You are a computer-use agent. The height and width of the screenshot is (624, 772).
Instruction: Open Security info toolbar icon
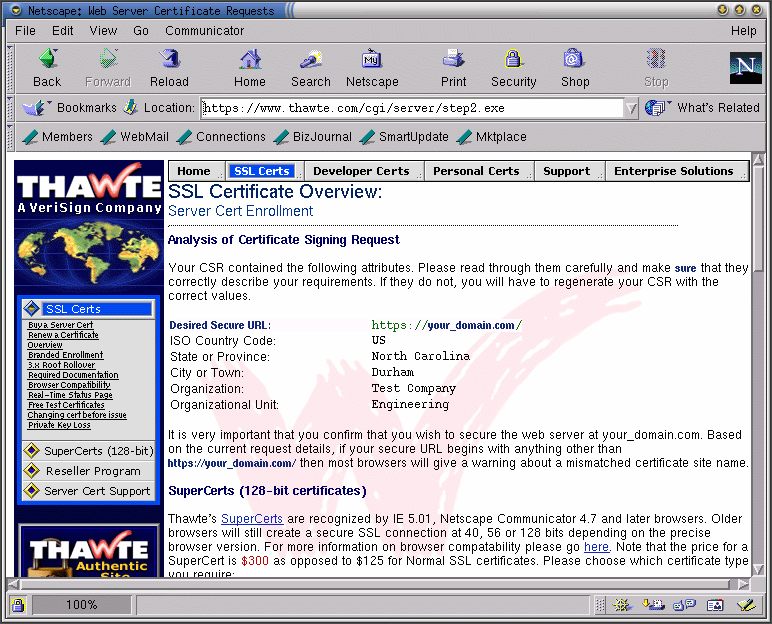tap(513, 67)
